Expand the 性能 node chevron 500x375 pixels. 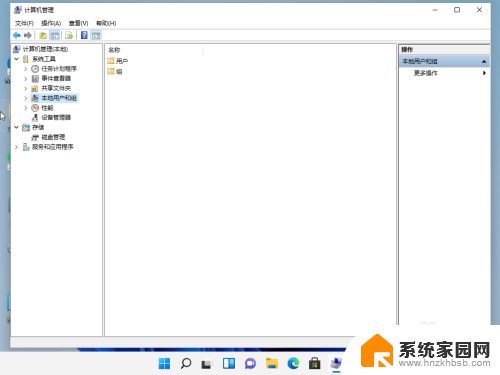26,108
